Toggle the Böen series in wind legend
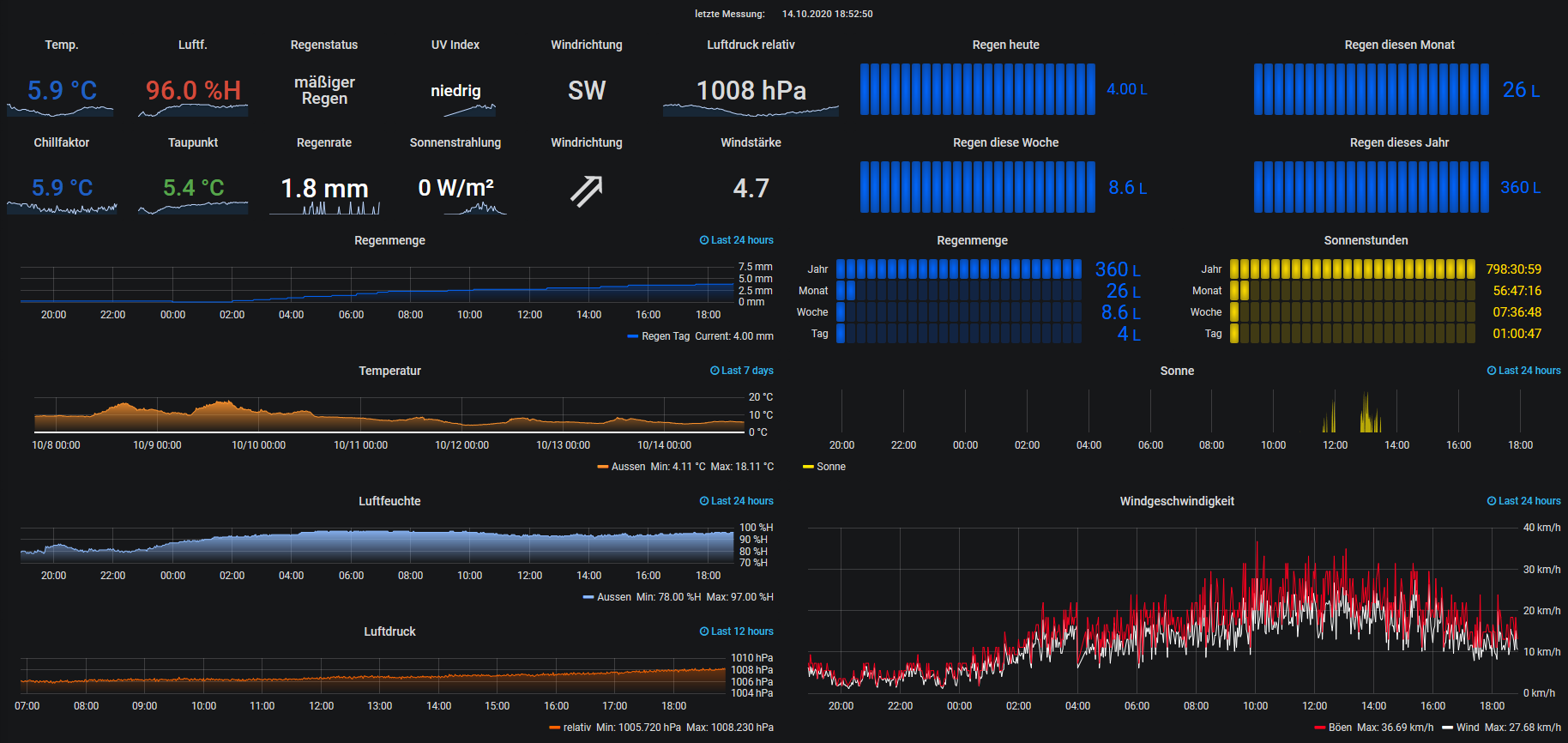The height and width of the screenshot is (743, 1568). [x=1340, y=728]
